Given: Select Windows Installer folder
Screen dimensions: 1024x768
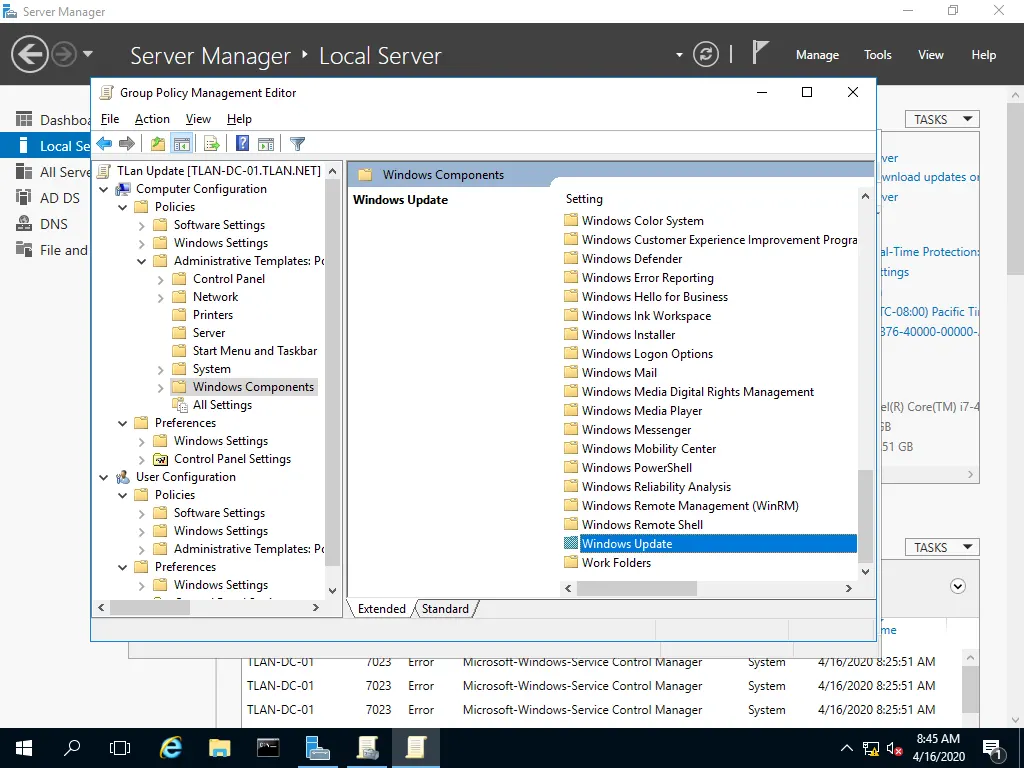Looking at the screenshot, I should pyautogui.click(x=620, y=334).
